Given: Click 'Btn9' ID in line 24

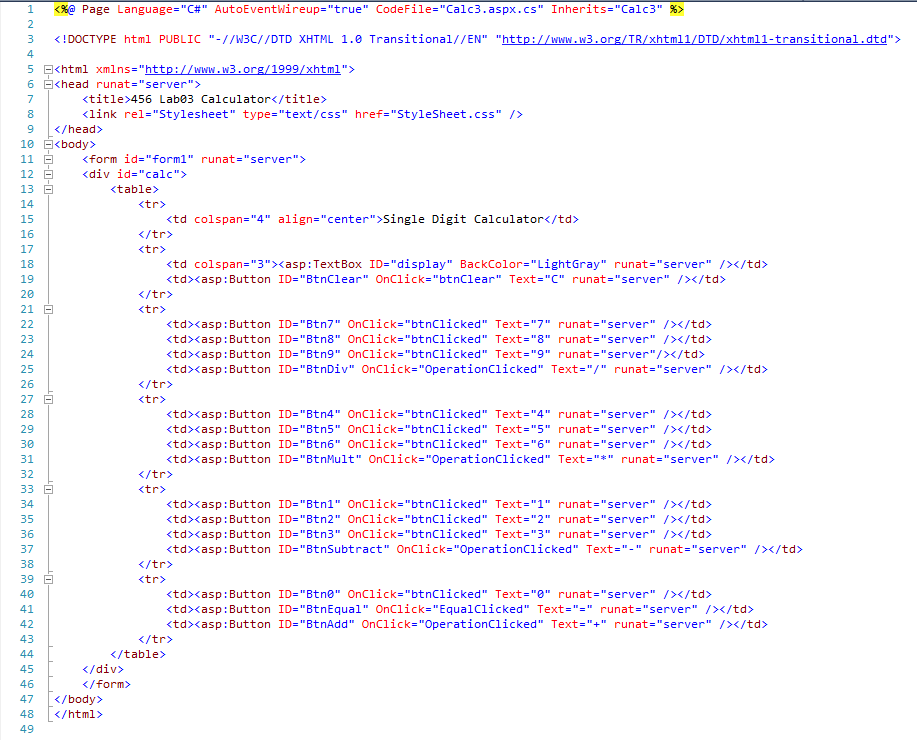Looking at the screenshot, I should coord(320,354).
